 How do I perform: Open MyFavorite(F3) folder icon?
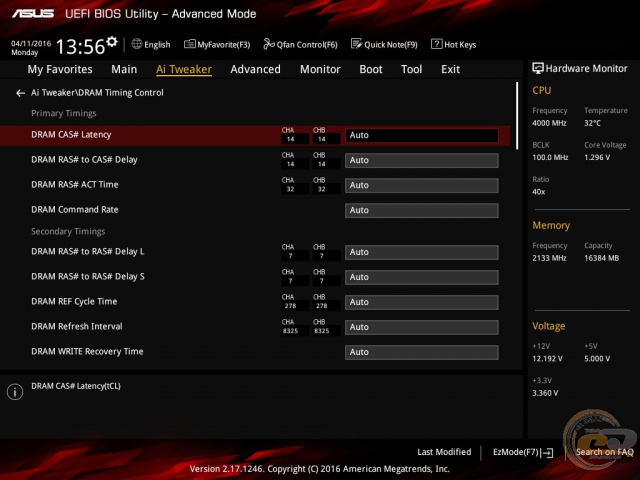(x=190, y=44)
